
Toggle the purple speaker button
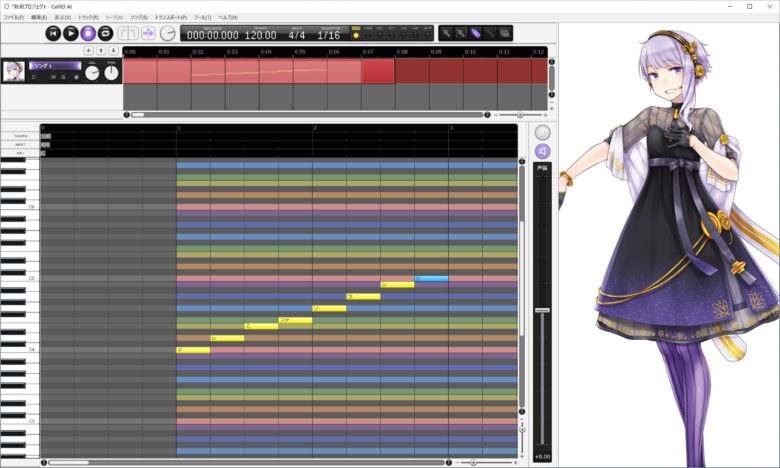(x=542, y=151)
